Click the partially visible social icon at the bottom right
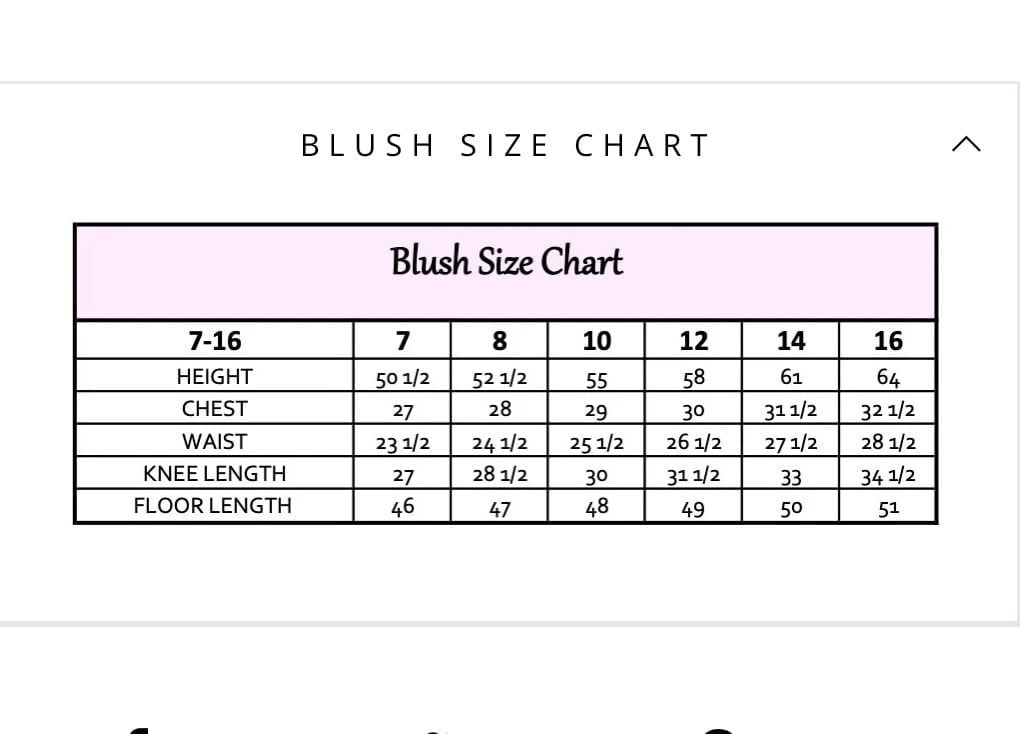The width and height of the screenshot is (1020, 734). (719, 731)
